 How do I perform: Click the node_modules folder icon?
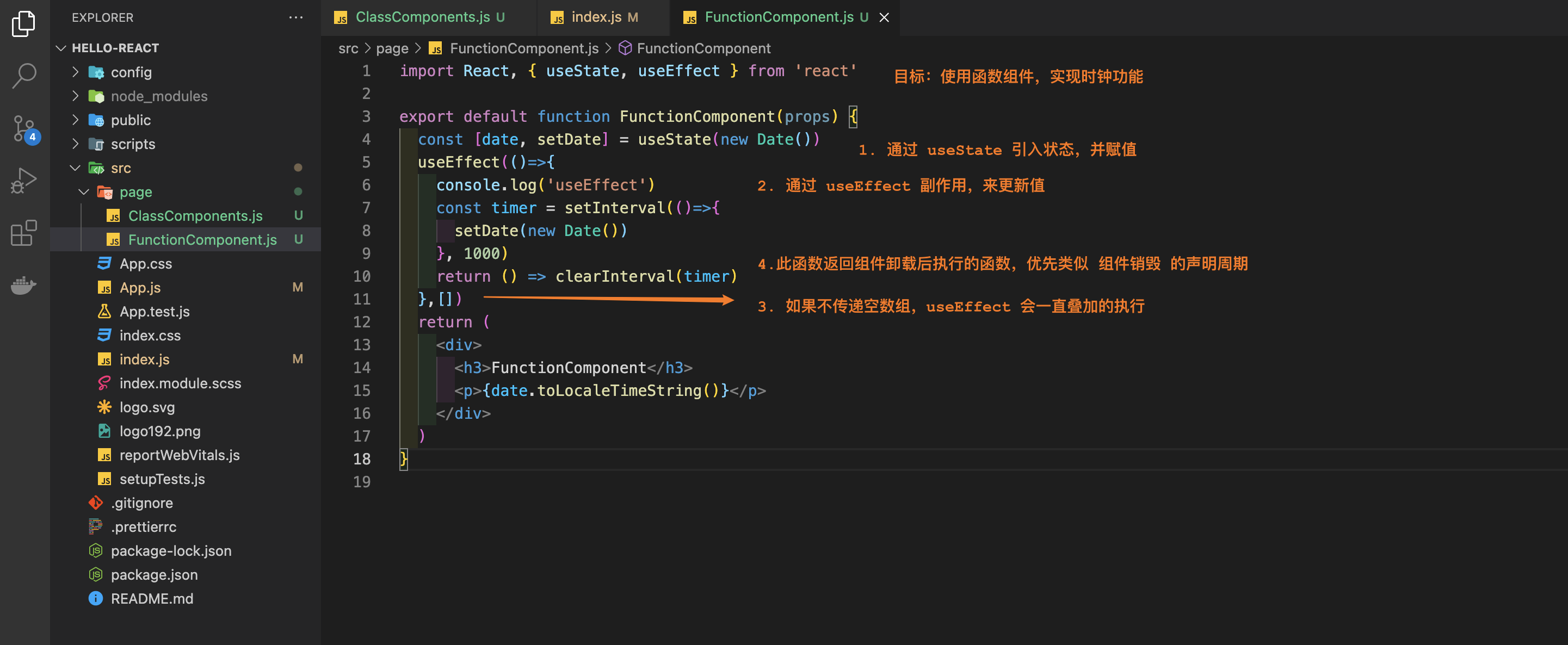pyautogui.click(x=96, y=96)
